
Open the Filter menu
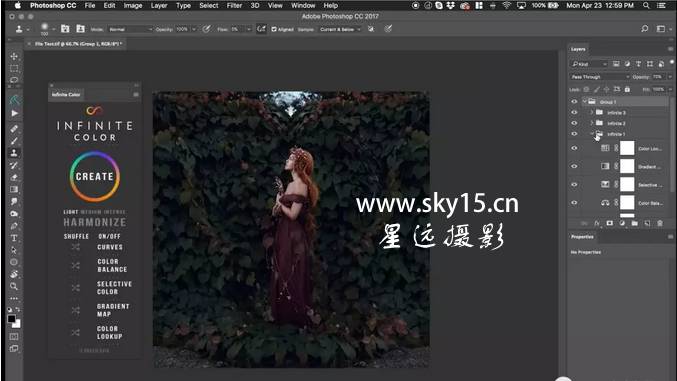coord(234,6)
